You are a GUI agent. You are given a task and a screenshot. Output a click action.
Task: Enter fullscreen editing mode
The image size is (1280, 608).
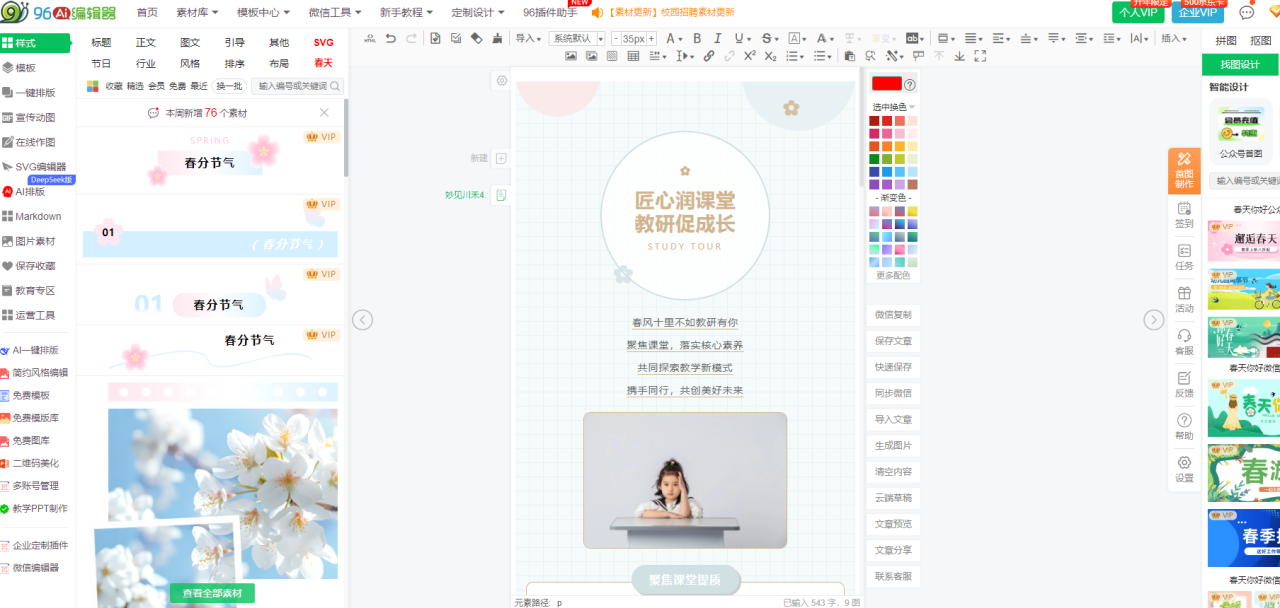[x=979, y=56]
